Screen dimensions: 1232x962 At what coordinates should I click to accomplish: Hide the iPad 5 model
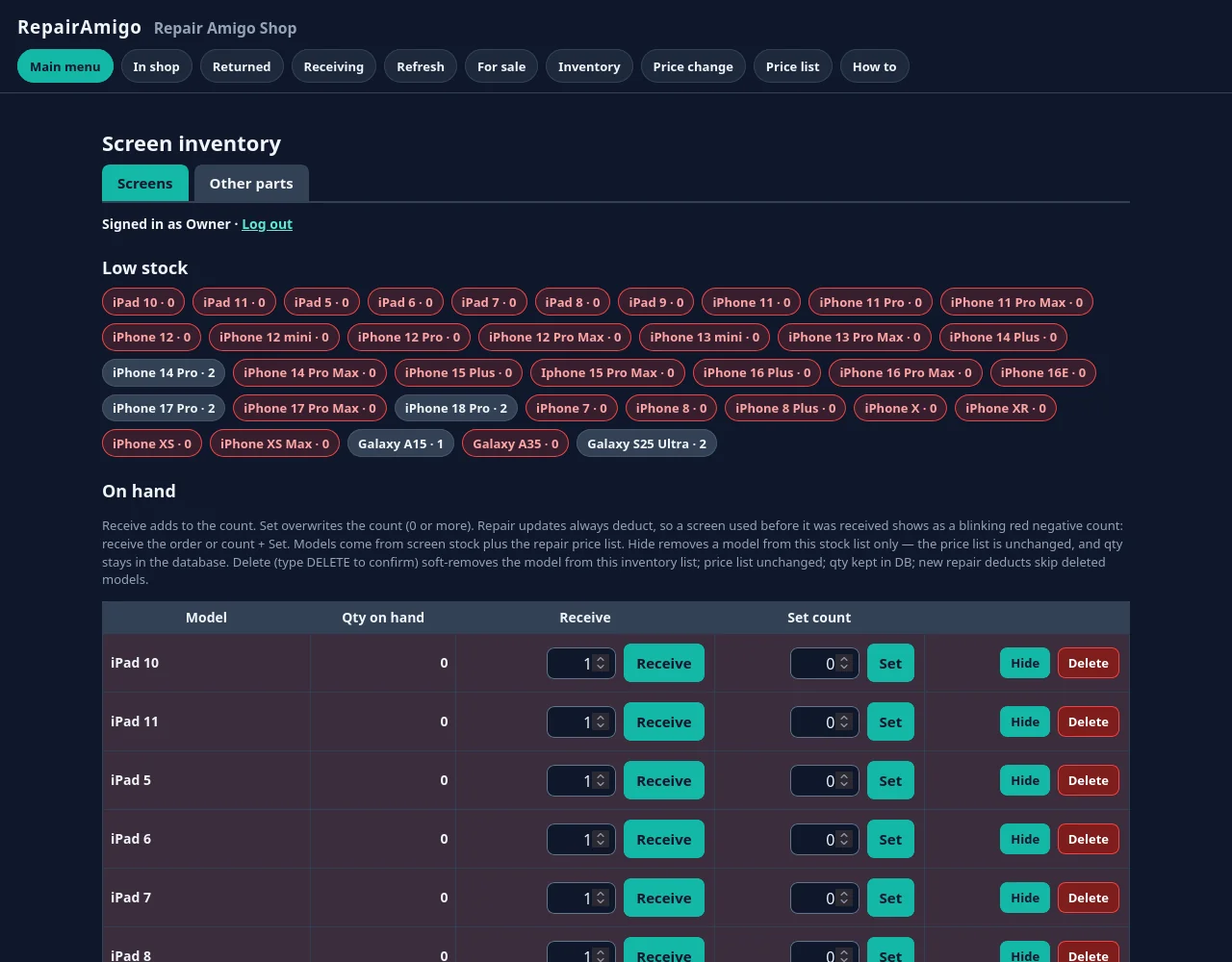[x=1025, y=780]
